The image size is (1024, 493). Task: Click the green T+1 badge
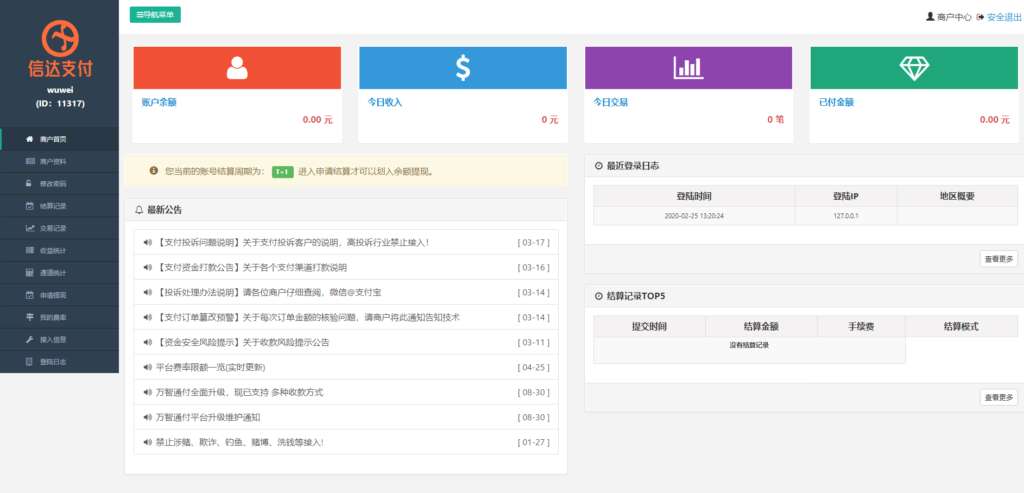point(283,172)
